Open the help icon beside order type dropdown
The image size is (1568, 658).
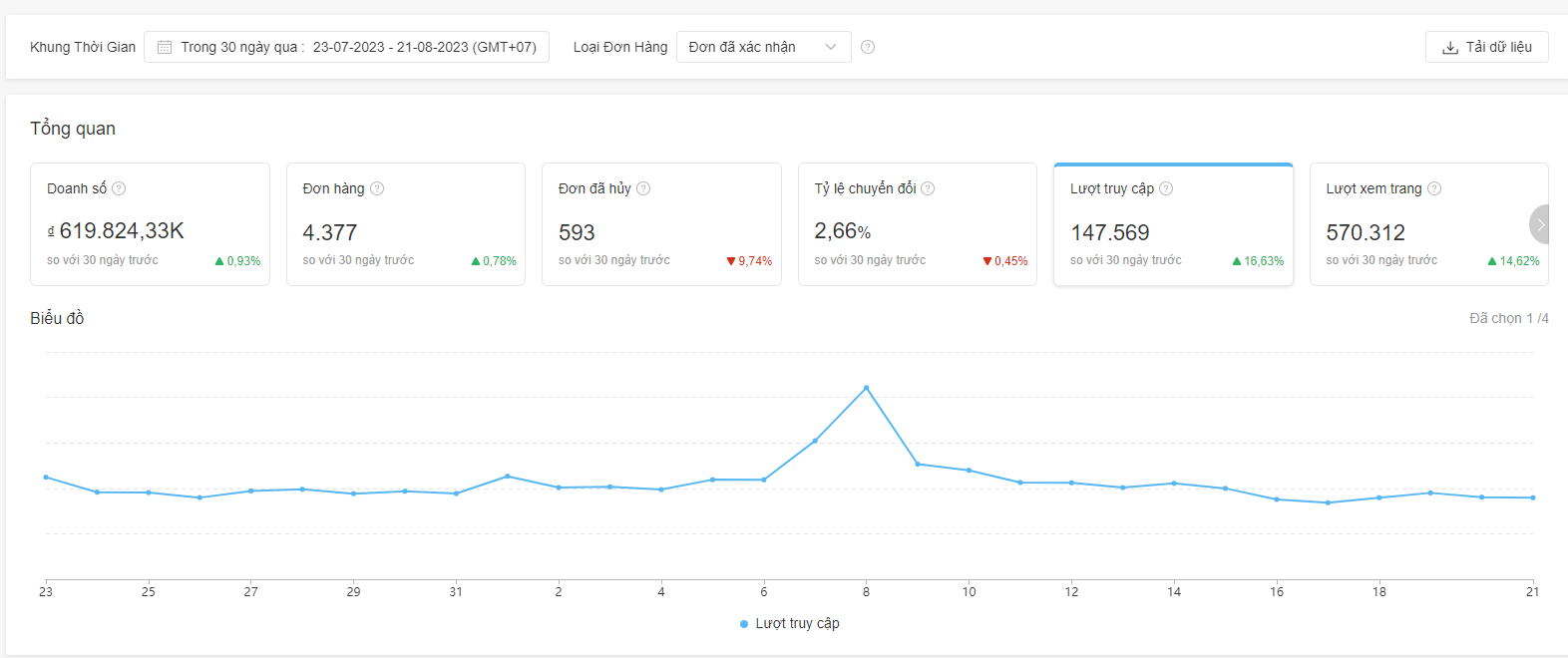[x=868, y=47]
